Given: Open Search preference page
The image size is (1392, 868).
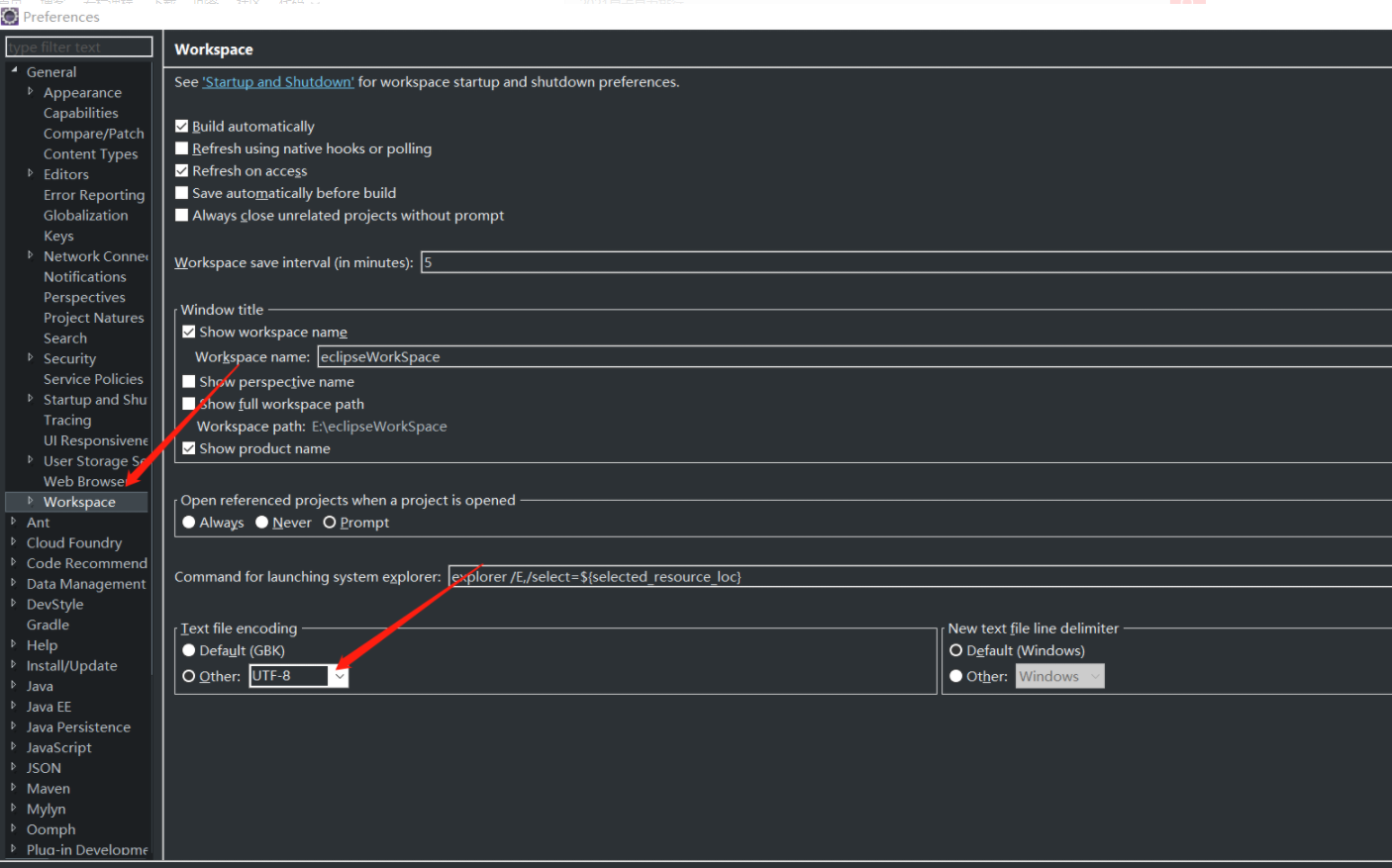Looking at the screenshot, I should tap(65, 338).
